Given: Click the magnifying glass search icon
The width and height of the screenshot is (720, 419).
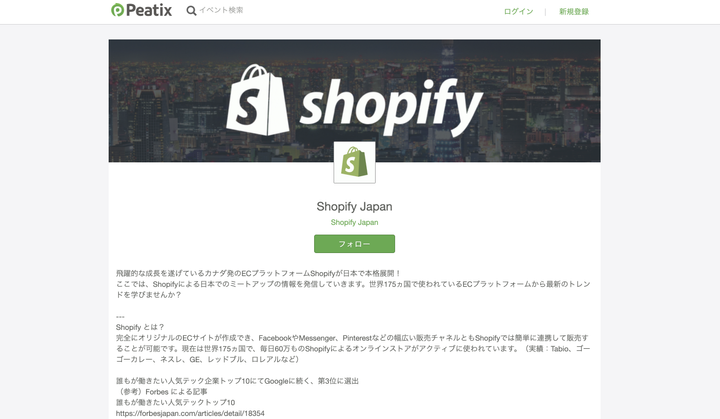Looking at the screenshot, I should (x=191, y=11).
